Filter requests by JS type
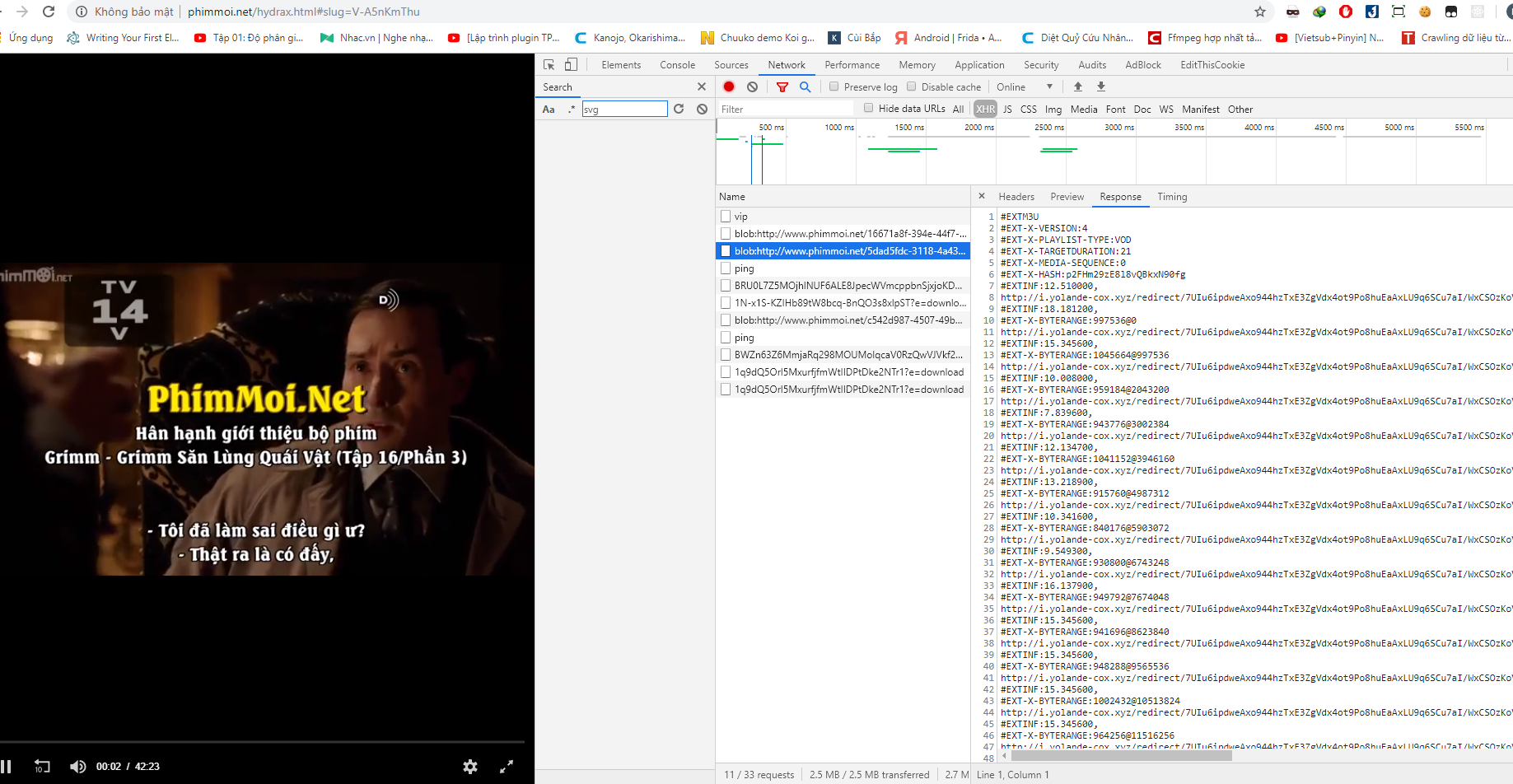This screenshot has width=1513, height=784. point(1007,109)
